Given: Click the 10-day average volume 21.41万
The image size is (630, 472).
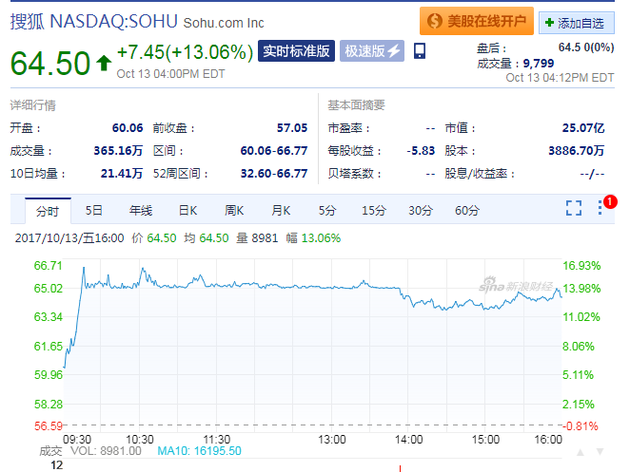Looking at the screenshot, I should coord(122,173).
